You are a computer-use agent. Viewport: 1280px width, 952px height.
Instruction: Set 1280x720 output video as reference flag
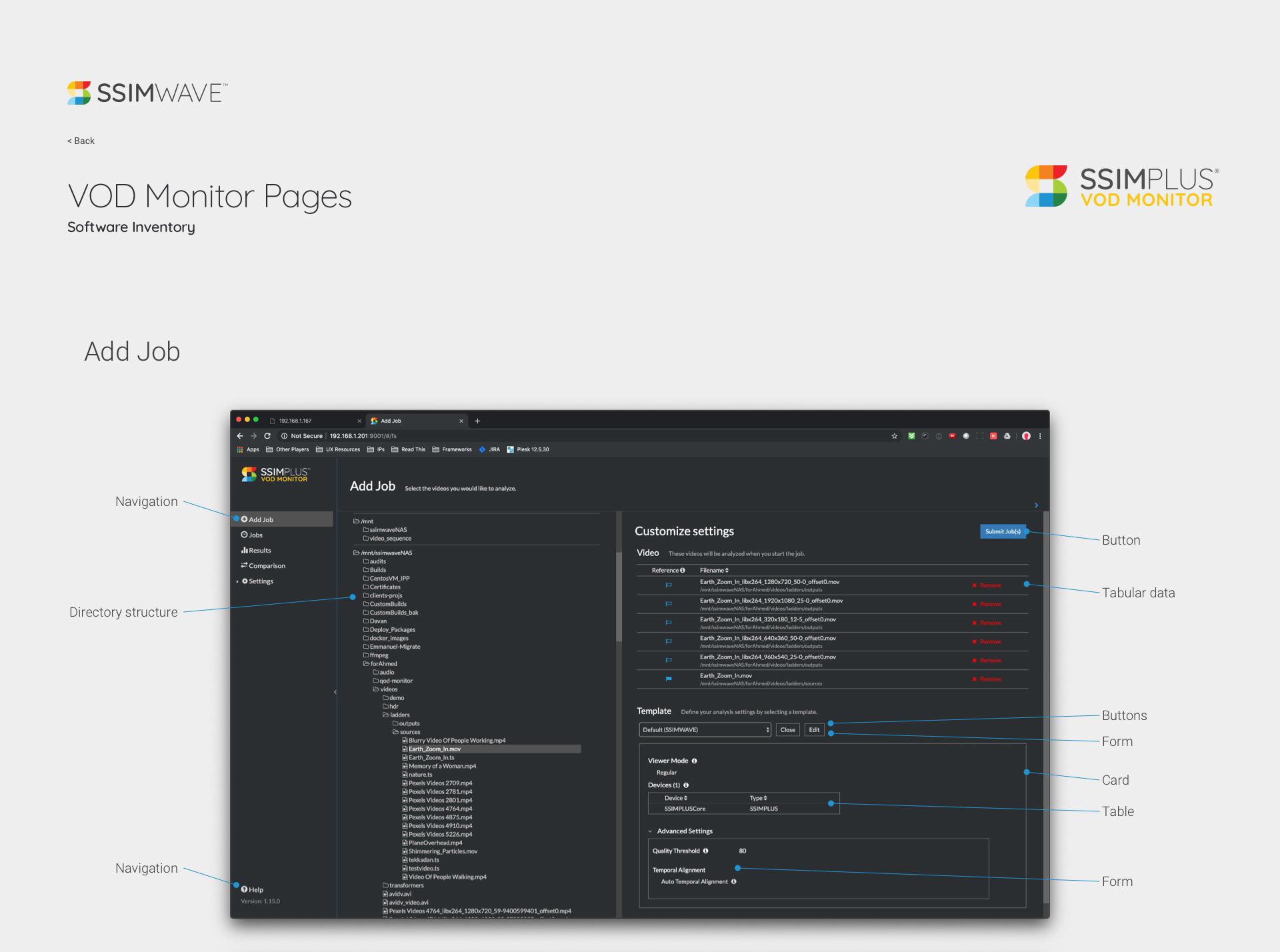(x=669, y=585)
